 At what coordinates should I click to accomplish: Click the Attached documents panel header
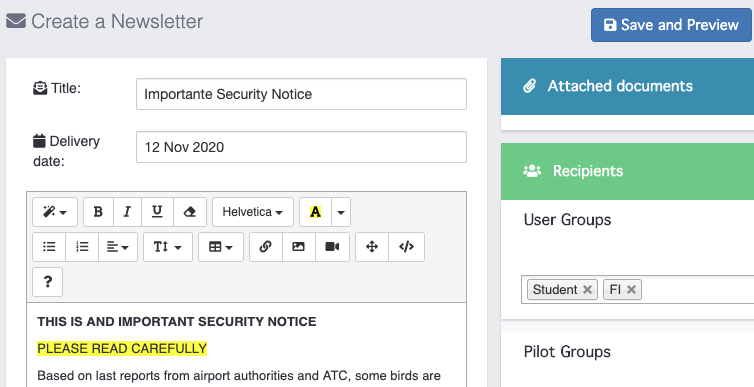pyautogui.click(x=628, y=87)
